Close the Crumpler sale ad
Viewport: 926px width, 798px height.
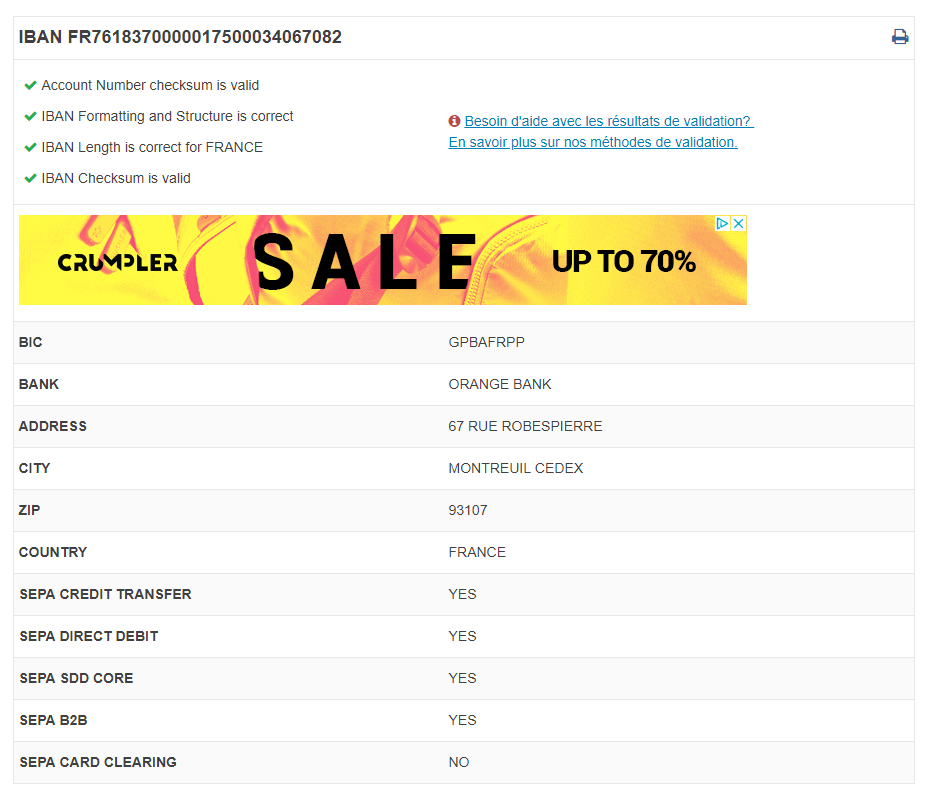(x=738, y=224)
